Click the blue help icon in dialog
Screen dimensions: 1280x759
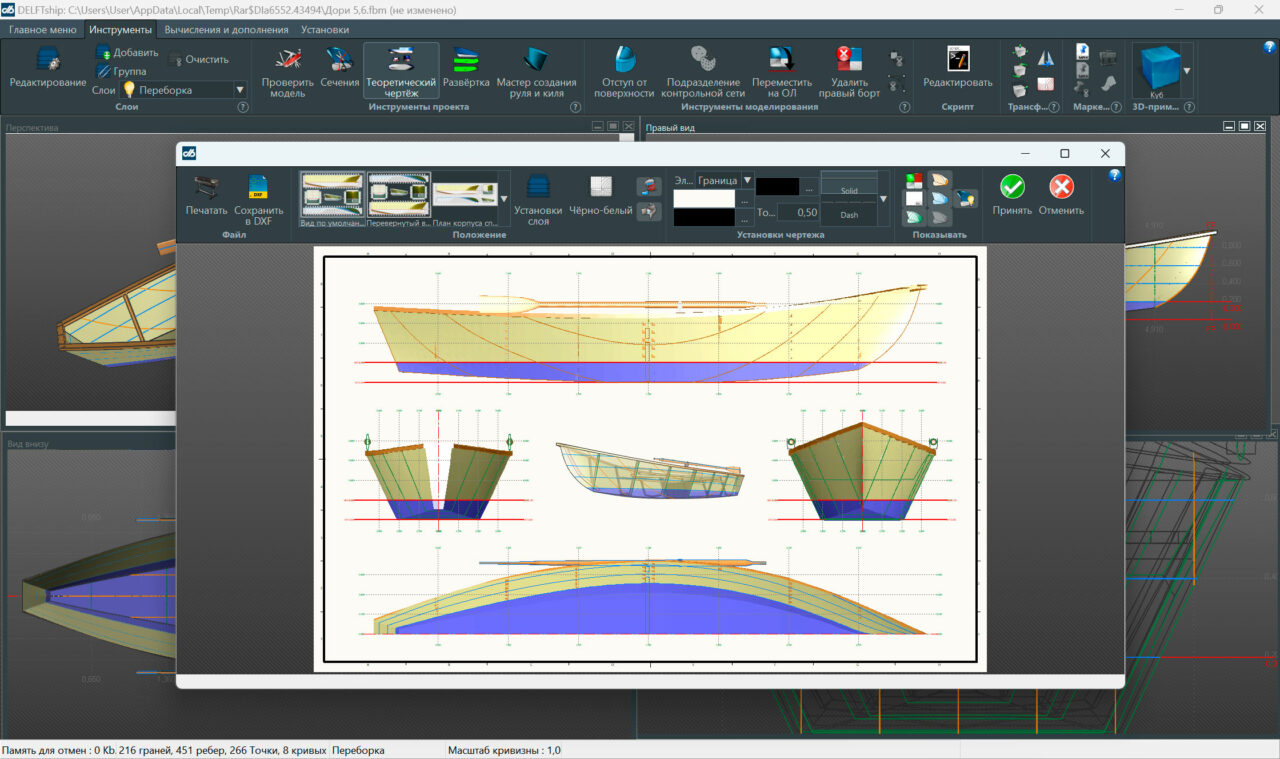1115,176
